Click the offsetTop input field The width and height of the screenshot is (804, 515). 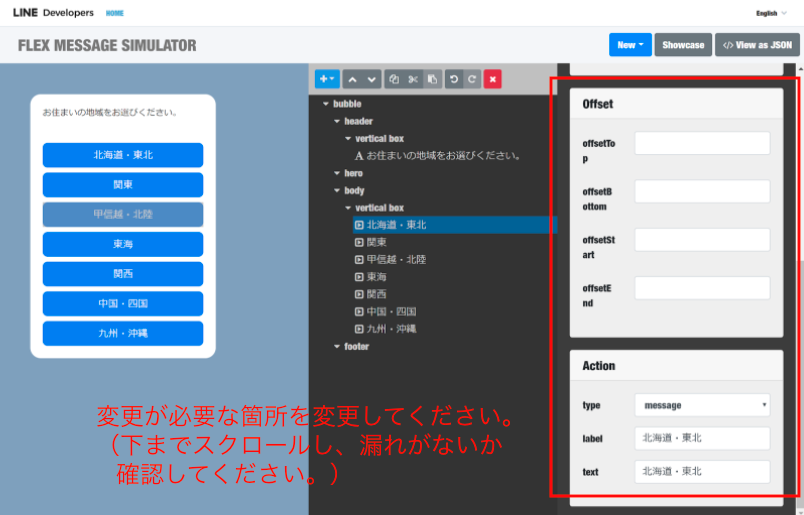(x=702, y=143)
